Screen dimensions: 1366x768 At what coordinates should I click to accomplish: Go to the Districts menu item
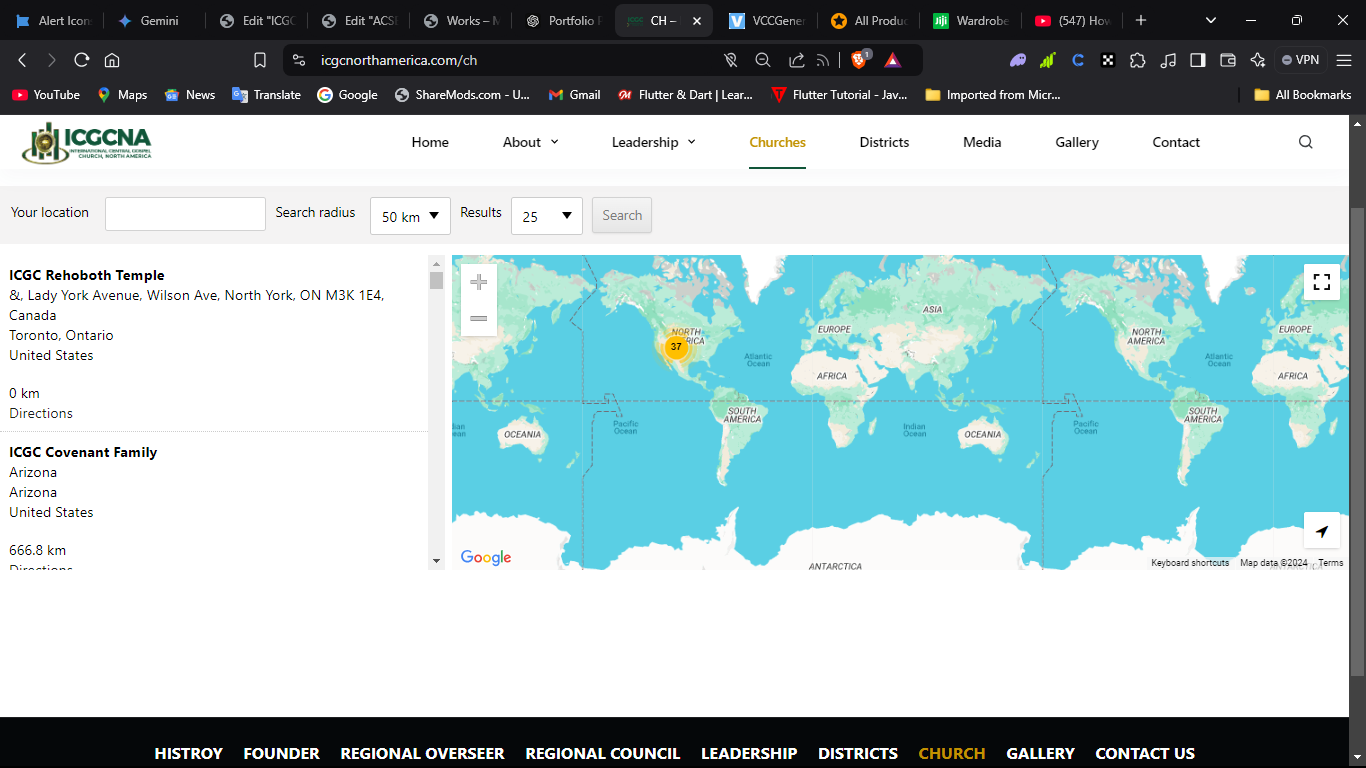coord(884,142)
